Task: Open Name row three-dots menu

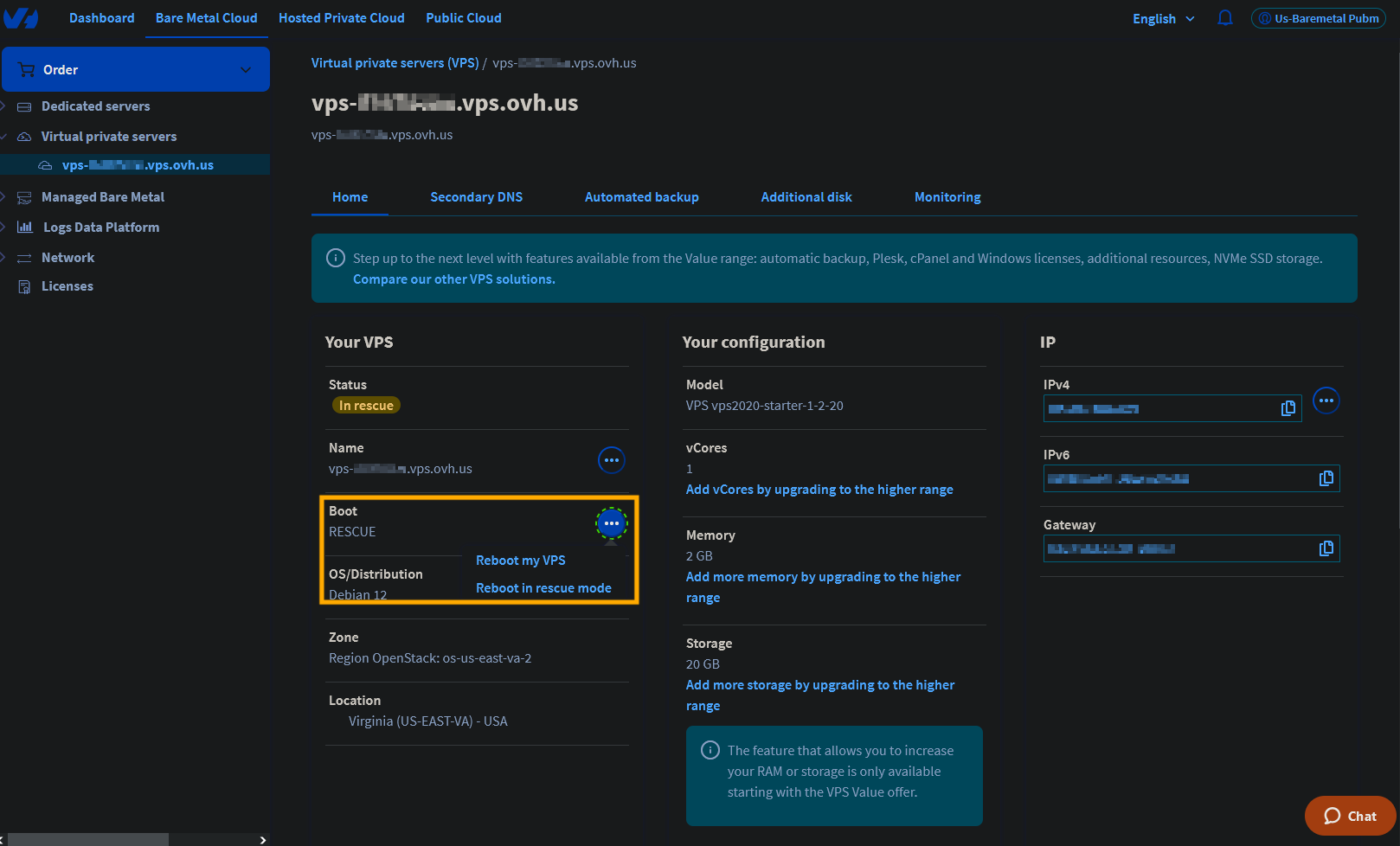Action: 612,460
